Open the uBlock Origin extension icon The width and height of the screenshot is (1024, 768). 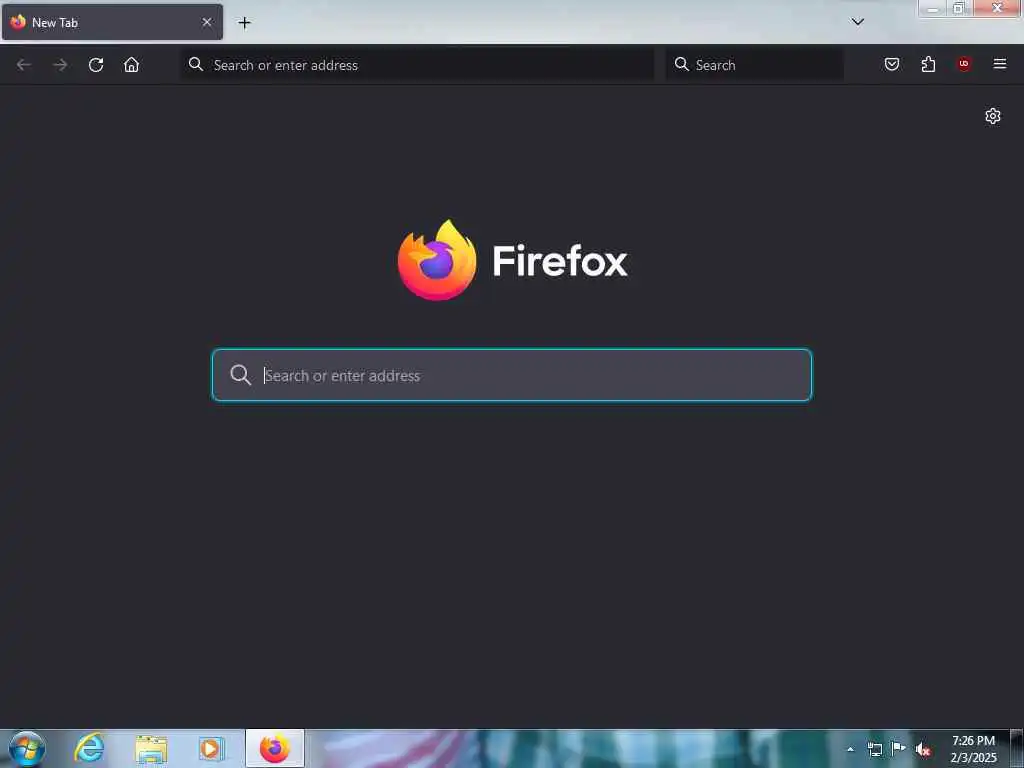pyautogui.click(x=964, y=64)
